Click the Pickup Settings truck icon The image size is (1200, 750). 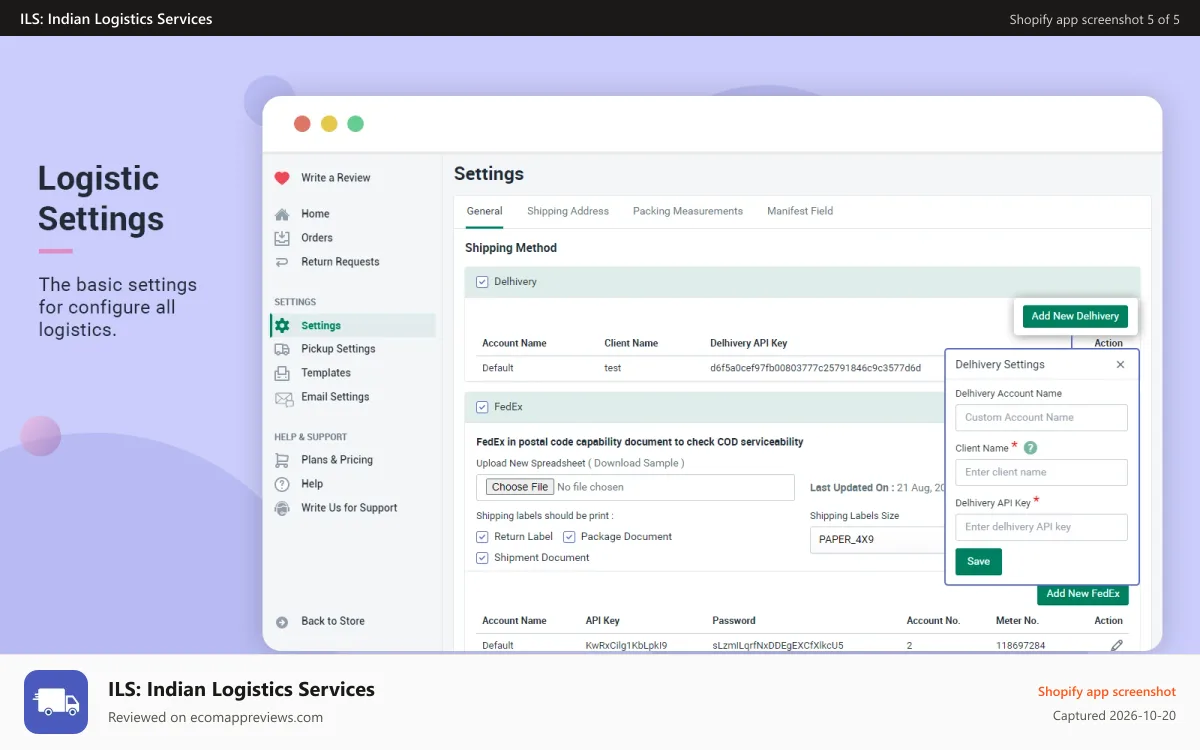click(x=282, y=349)
